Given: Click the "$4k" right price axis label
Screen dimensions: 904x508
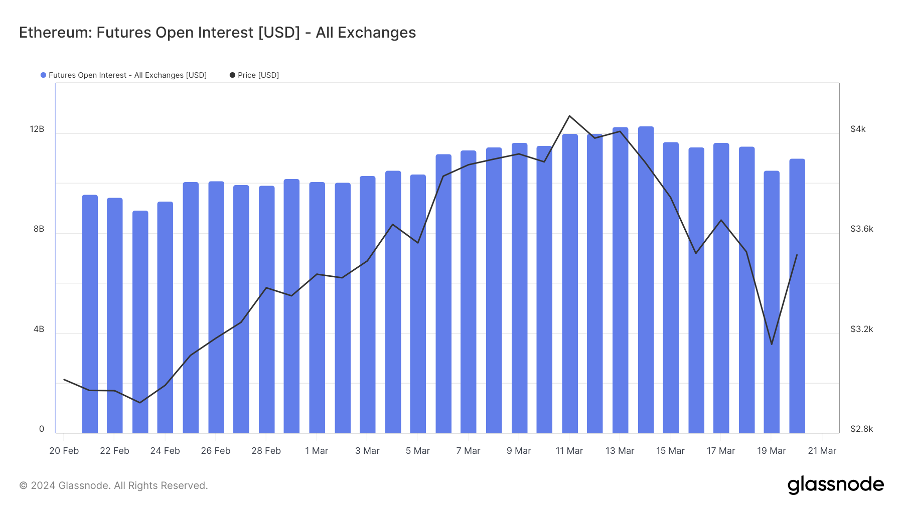Looking at the screenshot, I should (857, 130).
